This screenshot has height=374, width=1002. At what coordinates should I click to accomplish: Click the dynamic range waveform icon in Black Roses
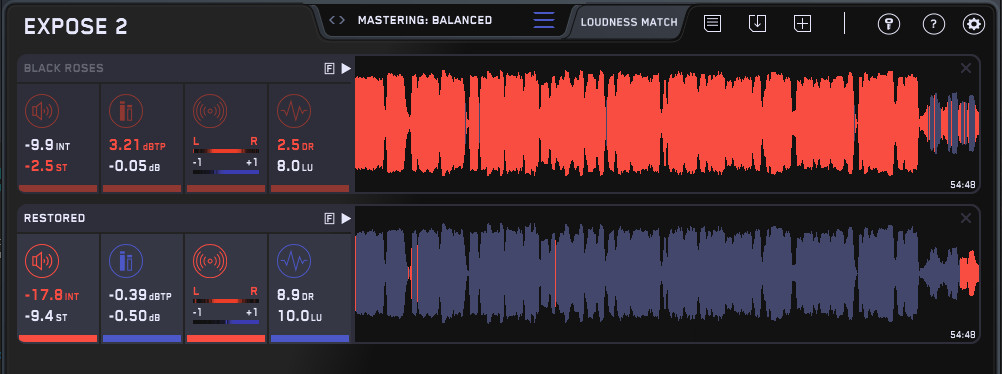[x=294, y=111]
